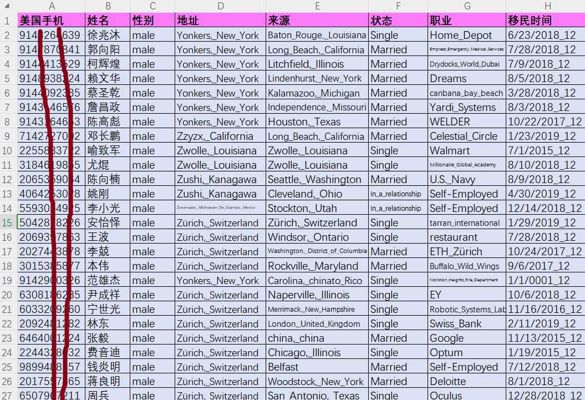Click the Swiss_Bank cell
Screen dimensions: 585x400
point(467,324)
